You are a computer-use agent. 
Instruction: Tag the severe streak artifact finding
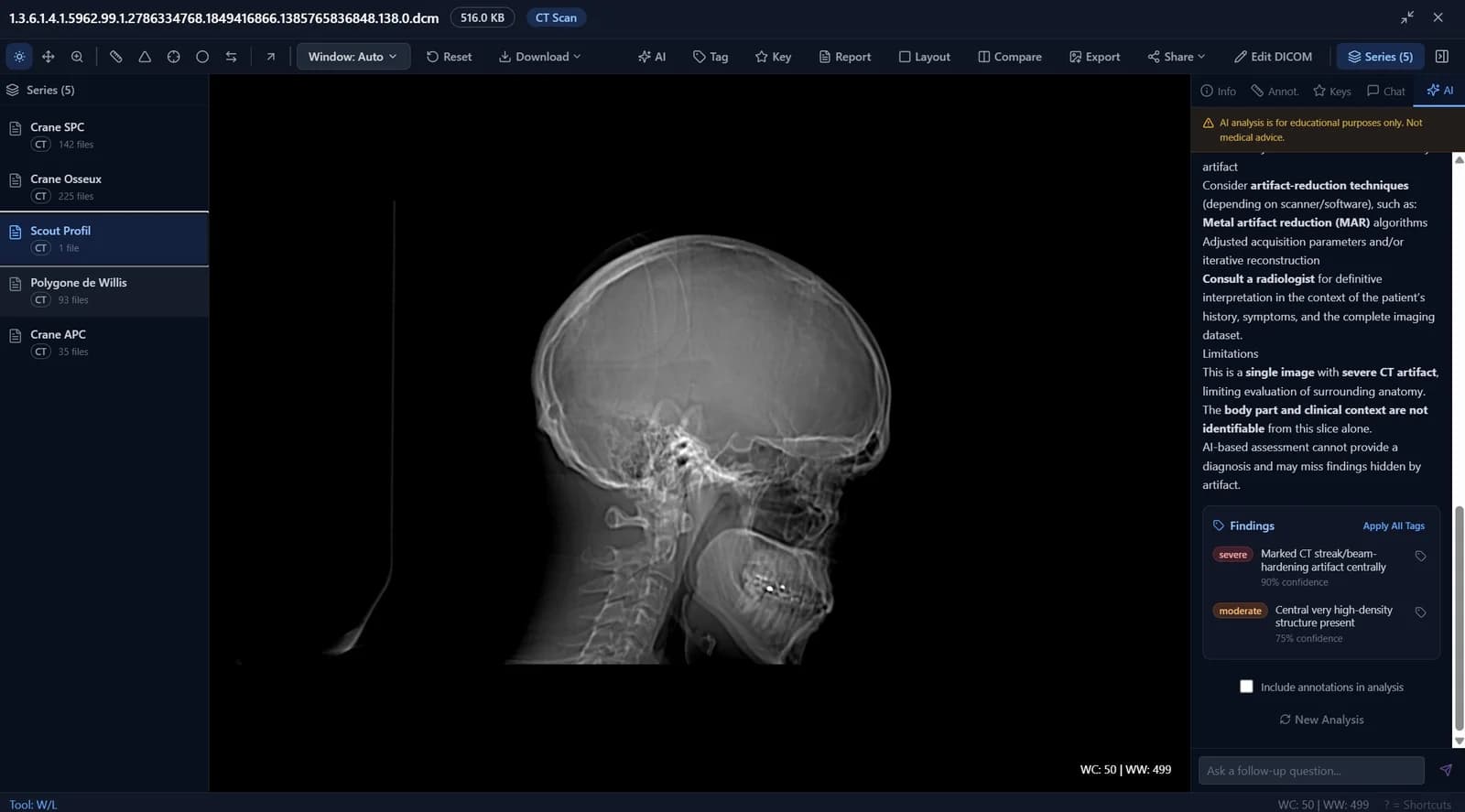pyautogui.click(x=1420, y=557)
